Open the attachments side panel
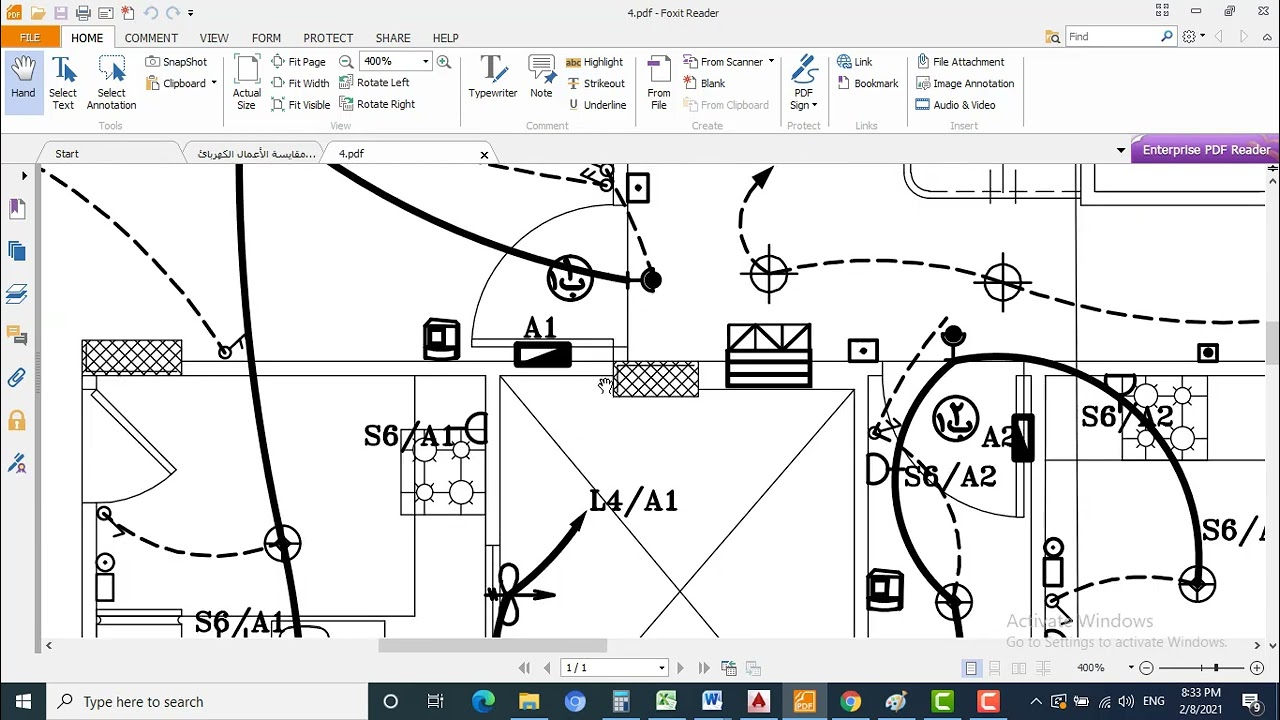Screen dimensions: 1280x720 pyautogui.click(x=16, y=378)
